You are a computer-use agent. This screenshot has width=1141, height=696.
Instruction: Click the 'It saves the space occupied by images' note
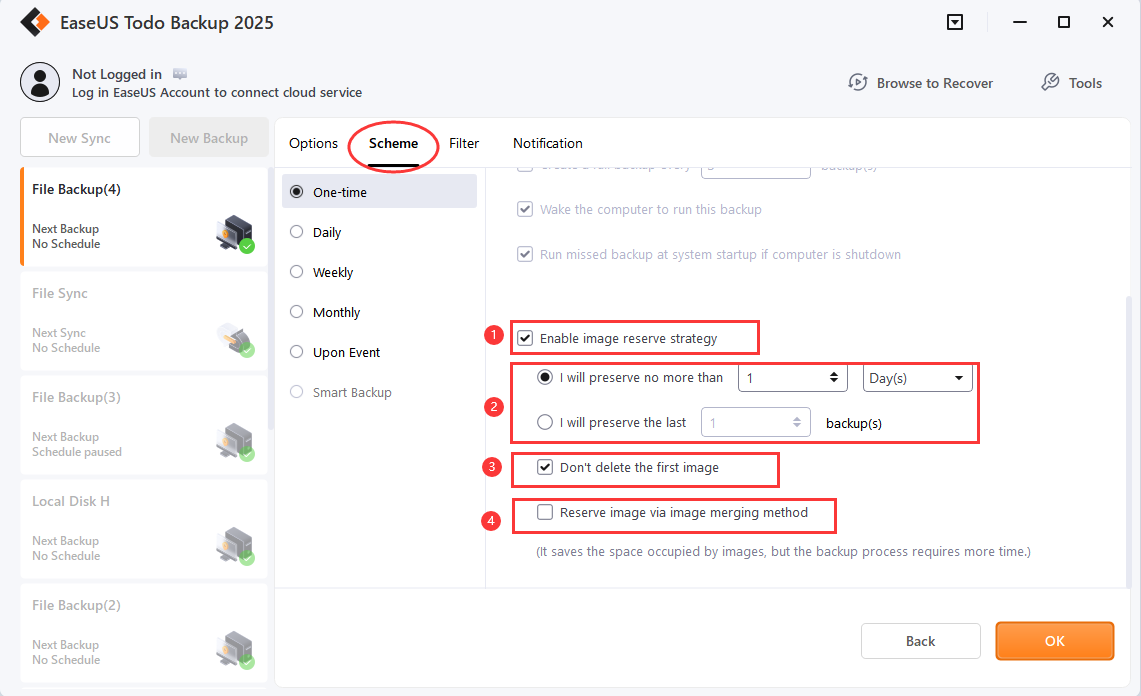[784, 552]
